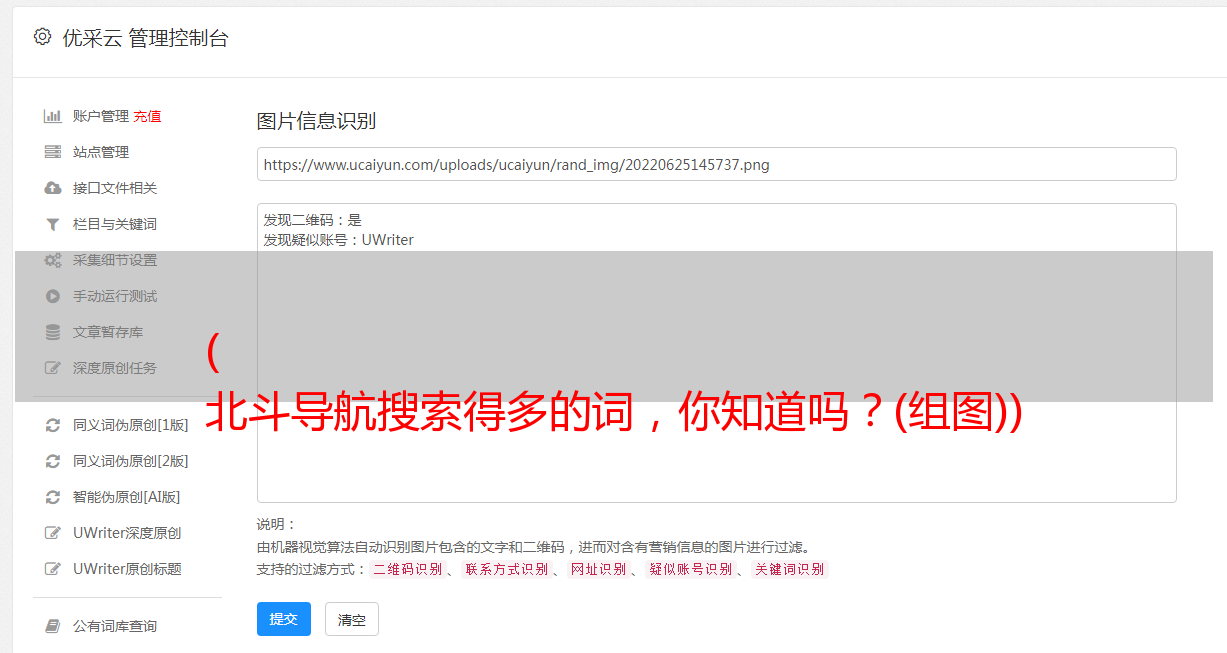The image size is (1227, 653).
Task: Click the 疑似账号识别 tag
Action: [x=691, y=569]
